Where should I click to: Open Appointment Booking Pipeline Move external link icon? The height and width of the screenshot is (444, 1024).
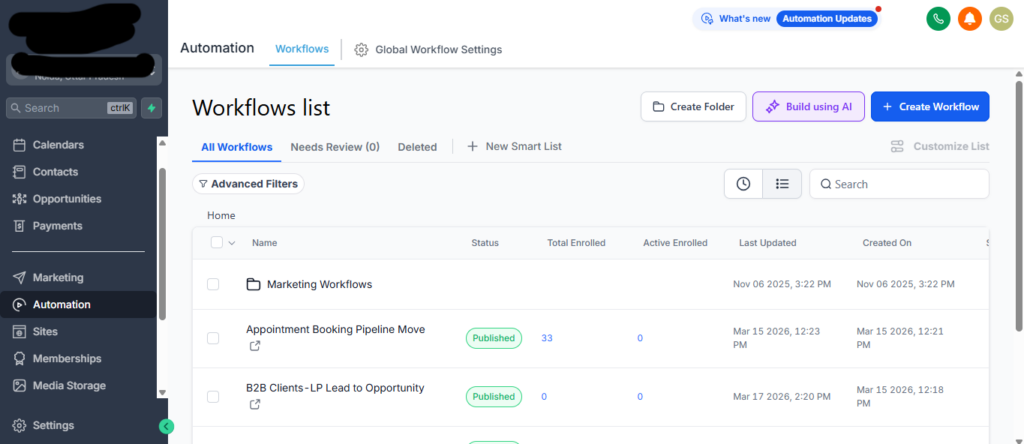255,346
